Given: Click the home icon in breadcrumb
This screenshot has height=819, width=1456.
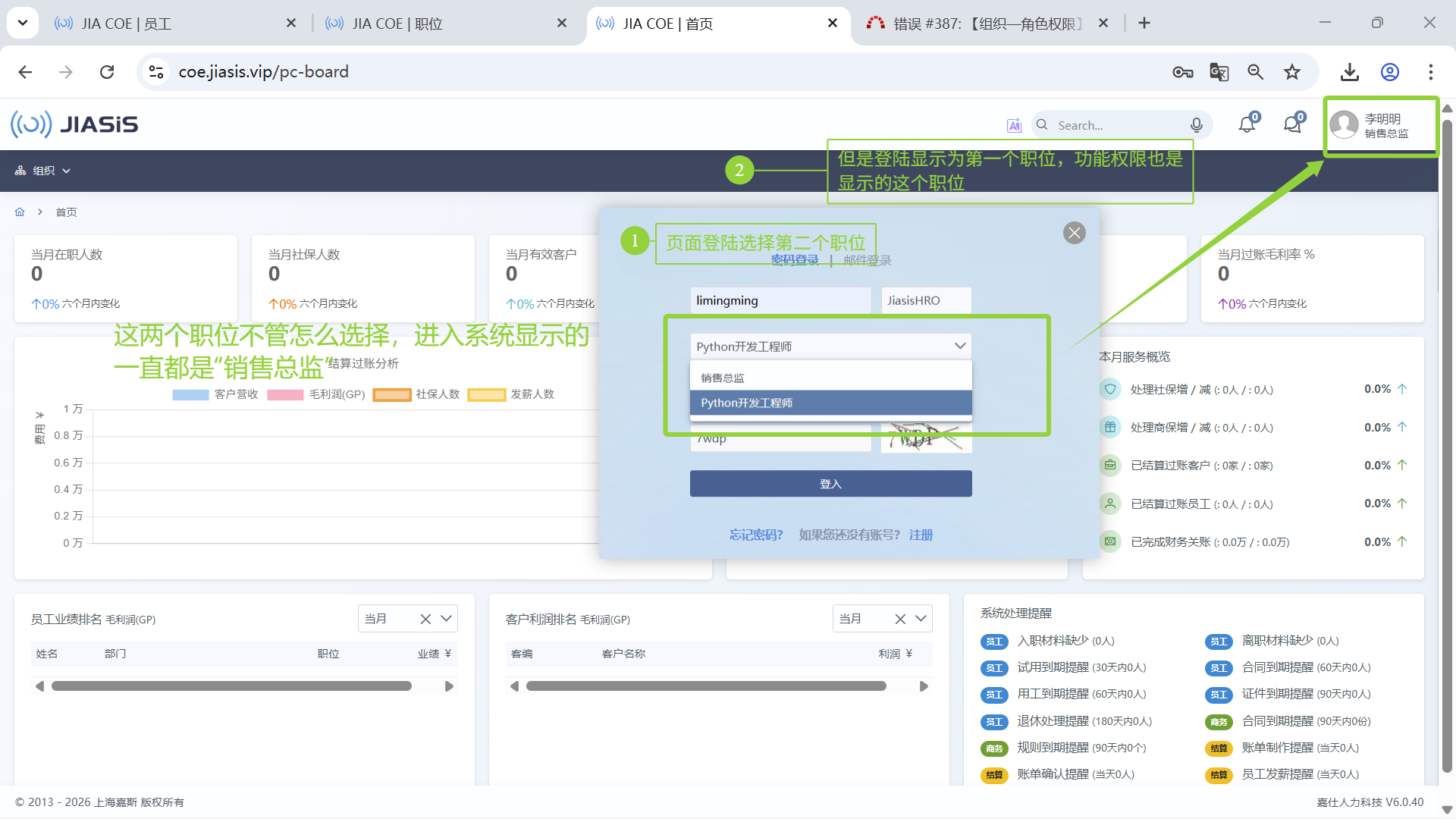Looking at the screenshot, I should 20,212.
